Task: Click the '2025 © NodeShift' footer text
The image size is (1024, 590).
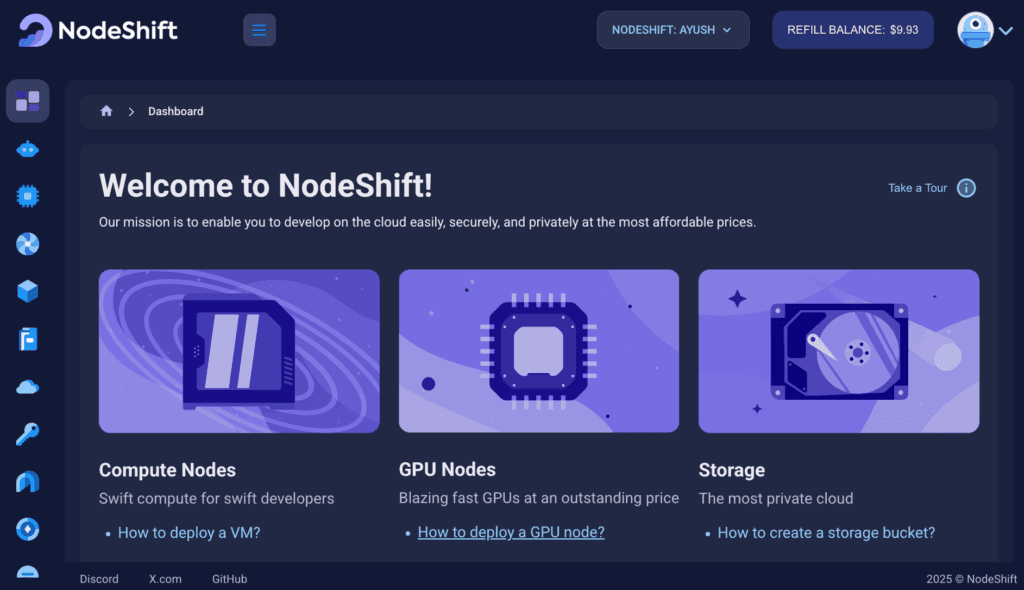Action: (971, 579)
